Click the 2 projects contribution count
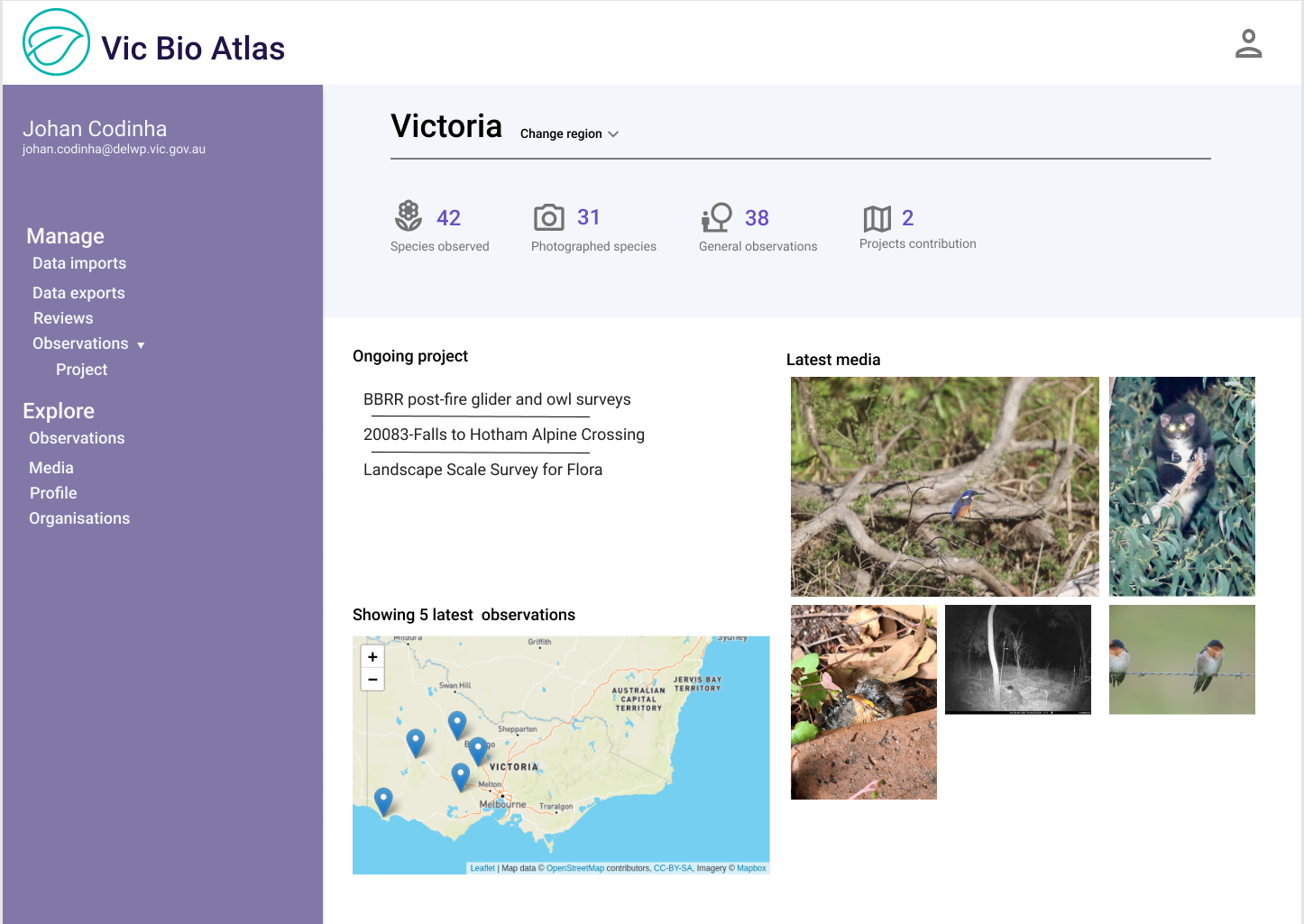 [x=908, y=218]
